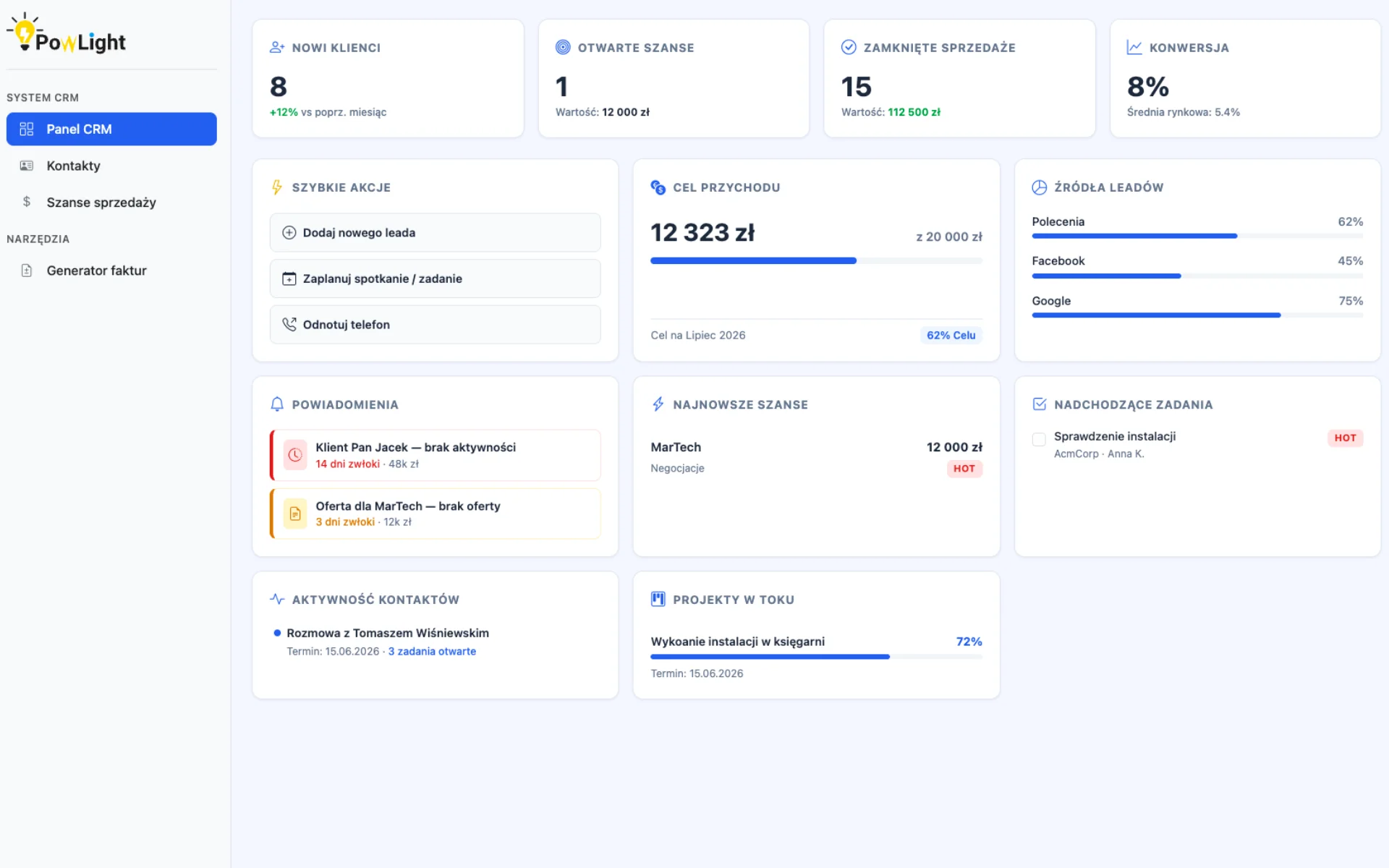The height and width of the screenshot is (868, 1389).
Task: Click Dodaj nowego leada button
Action: [435, 232]
